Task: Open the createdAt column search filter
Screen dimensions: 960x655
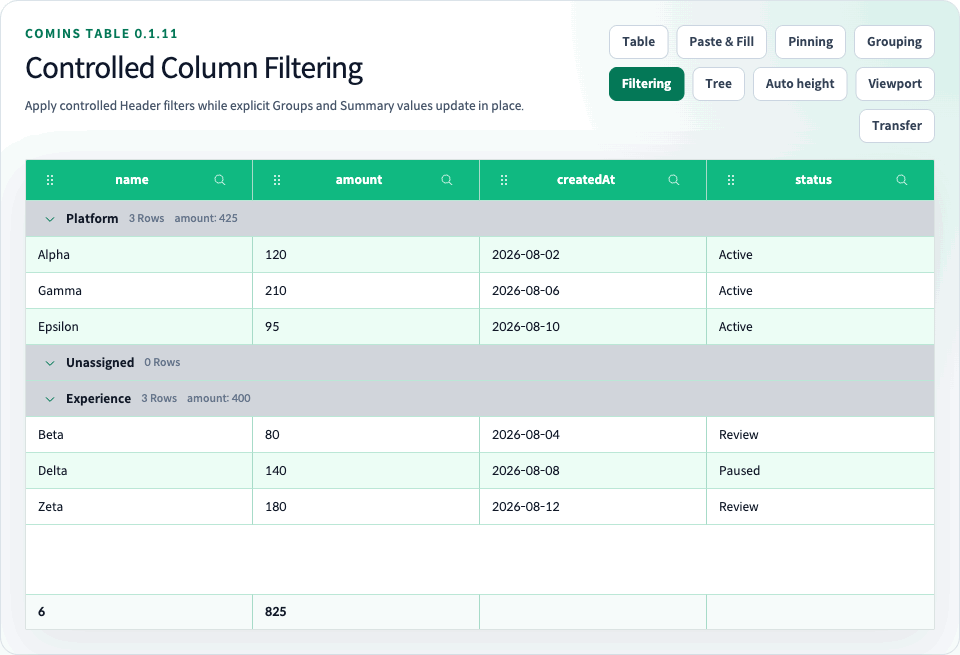Action: tap(673, 180)
